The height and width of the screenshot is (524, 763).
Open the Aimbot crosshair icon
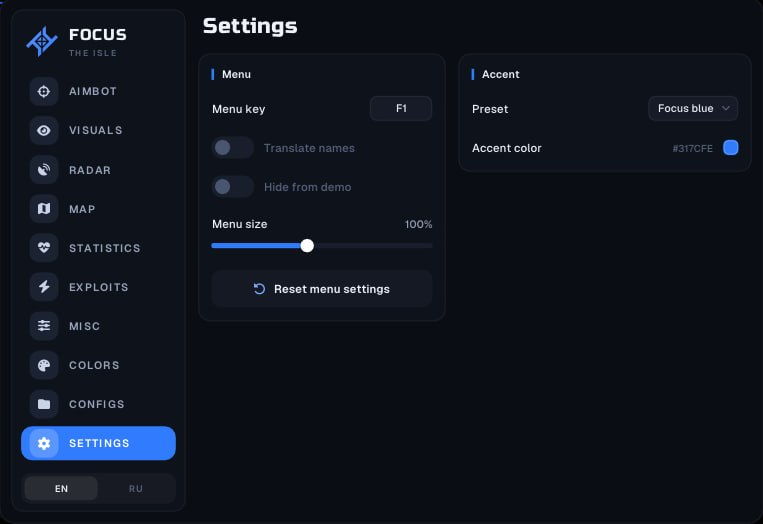point(44,91)
